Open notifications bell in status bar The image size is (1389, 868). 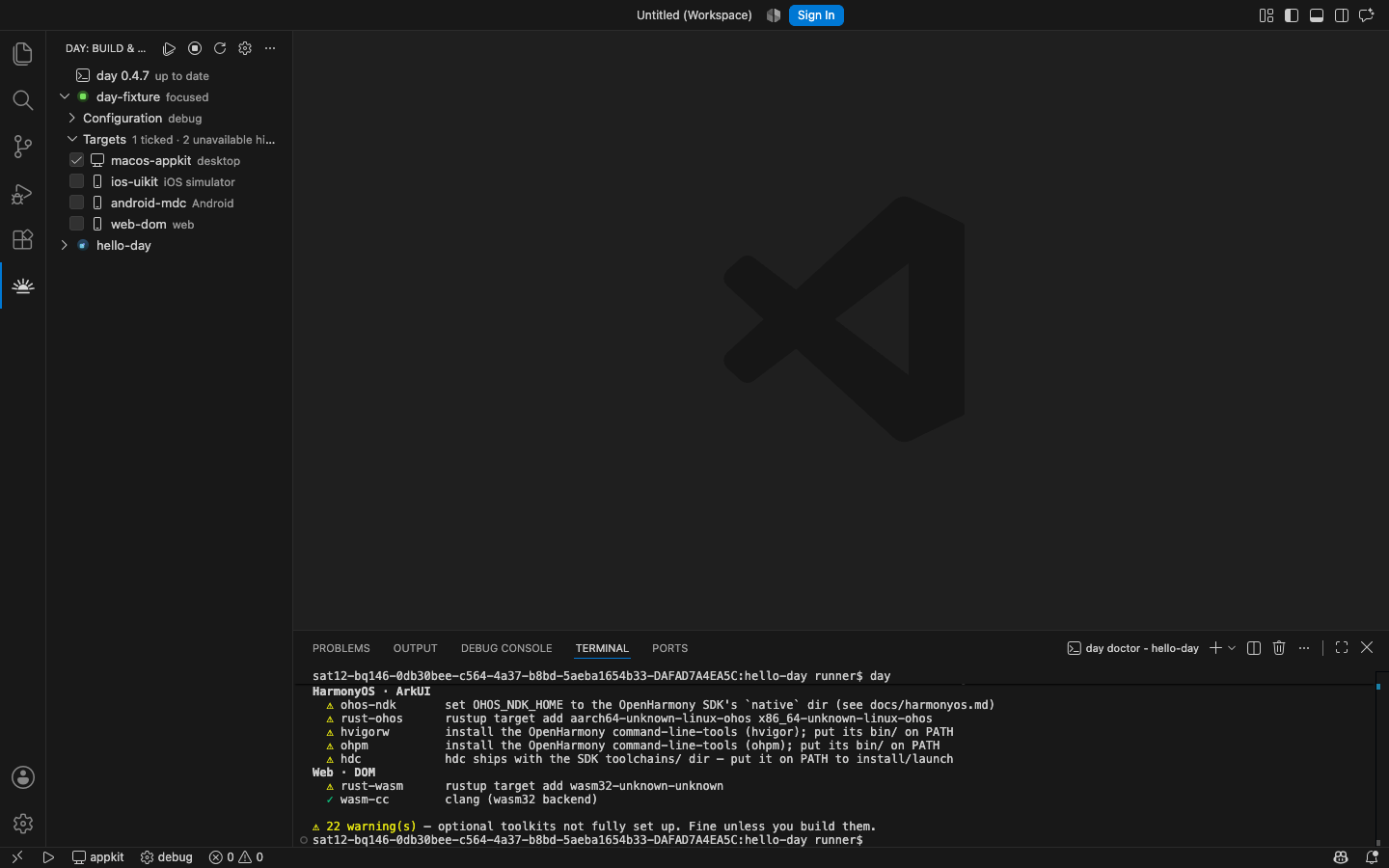1372,857
